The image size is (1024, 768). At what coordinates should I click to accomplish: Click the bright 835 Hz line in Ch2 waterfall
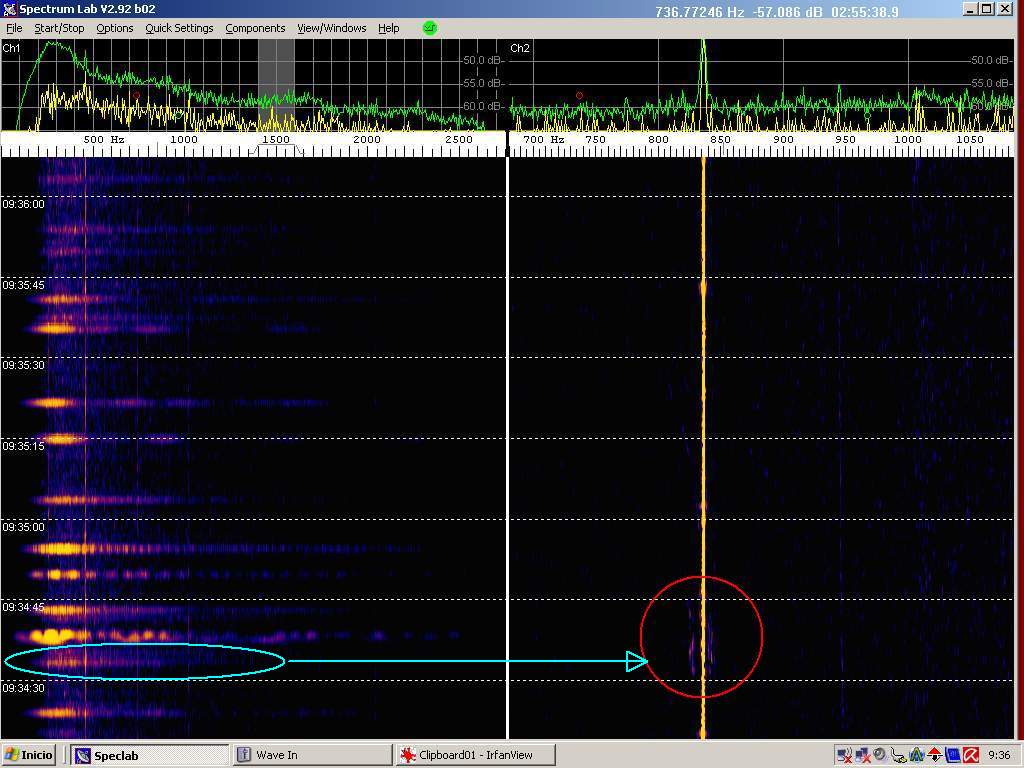tap(703, 400)
